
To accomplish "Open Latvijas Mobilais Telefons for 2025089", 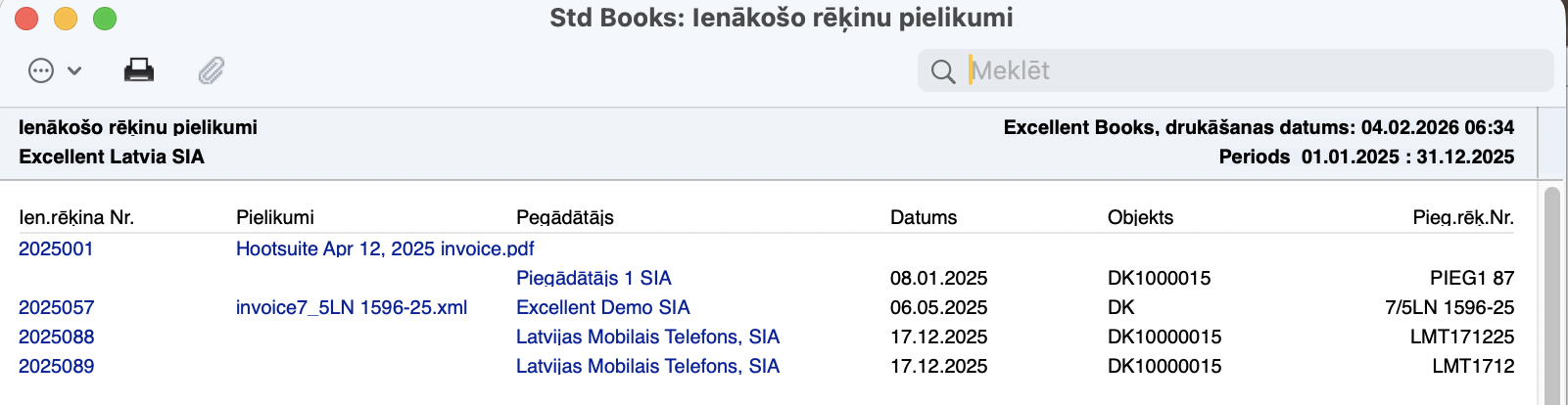I will (x=647, y=366).
